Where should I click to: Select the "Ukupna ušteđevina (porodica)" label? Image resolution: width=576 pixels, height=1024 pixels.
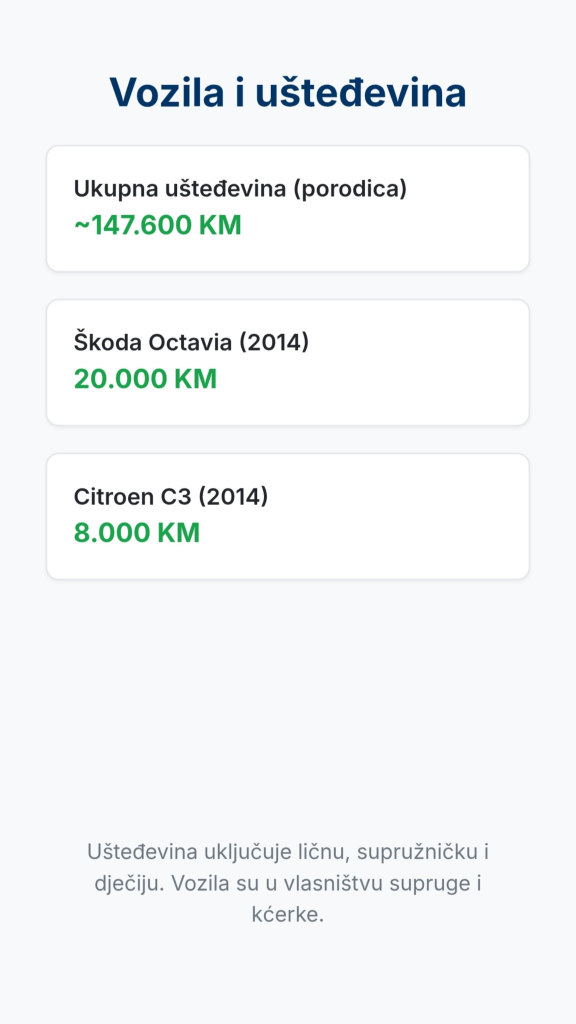click(240, 189)
